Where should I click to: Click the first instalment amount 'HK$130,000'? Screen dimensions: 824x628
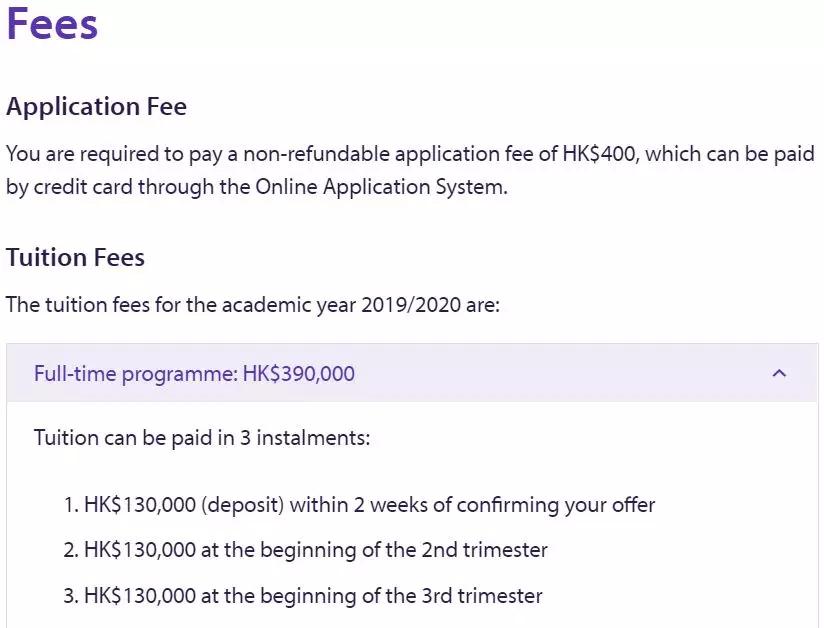tap(140, 504)
